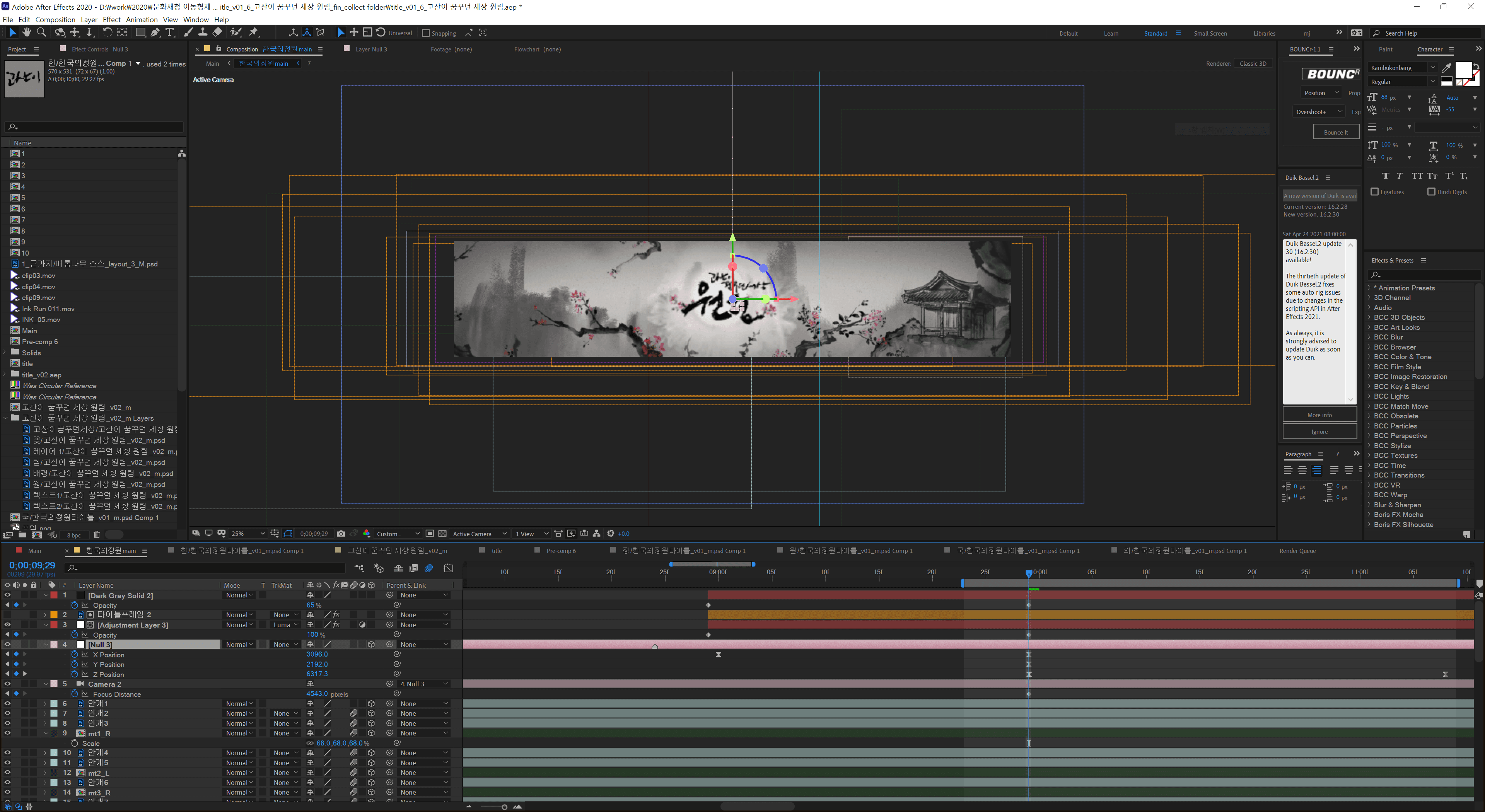Expand the BCC Blur effects category
Screen dimensions: 1485x812
coord(1370,337)
